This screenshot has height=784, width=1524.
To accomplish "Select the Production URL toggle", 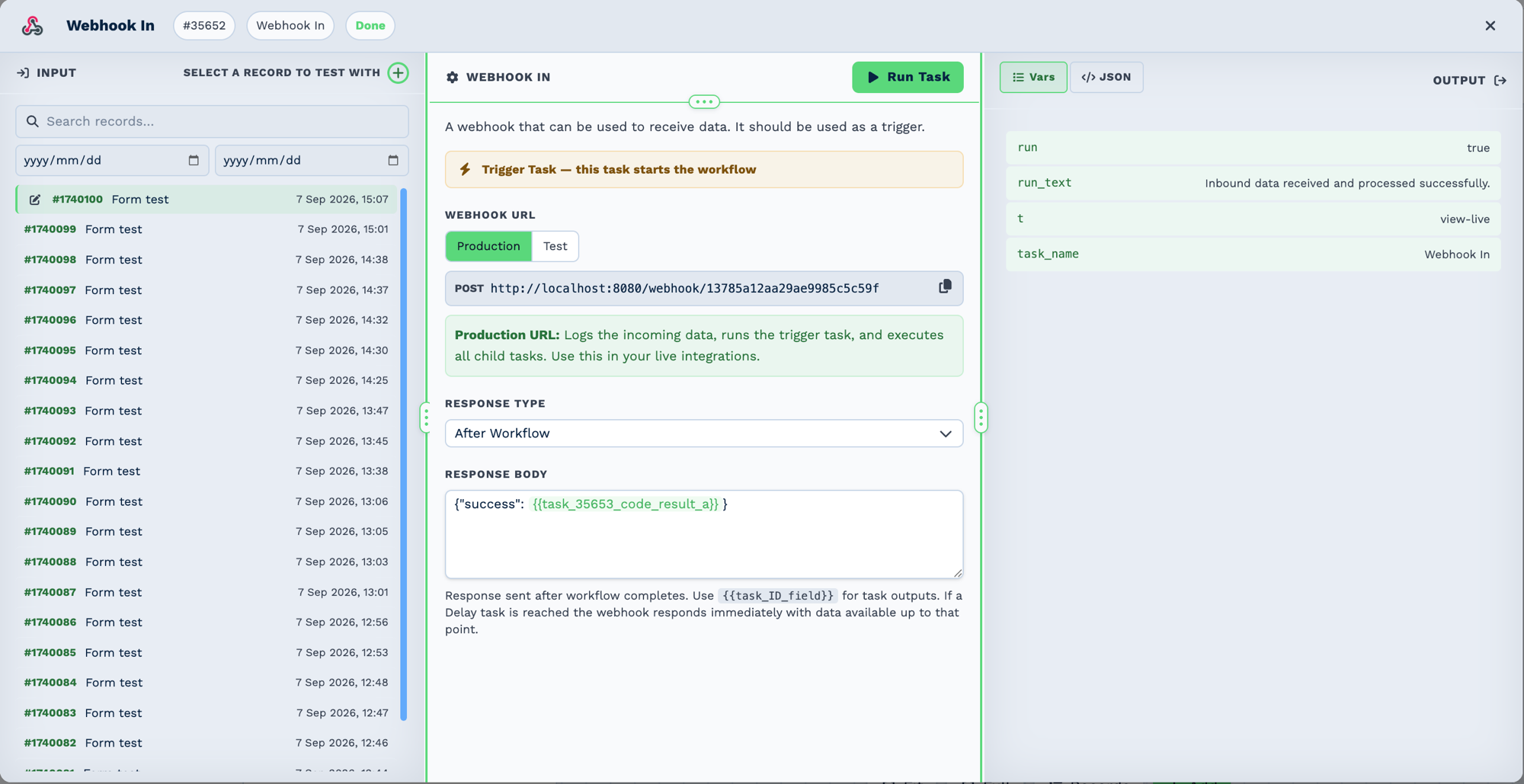I will coord(488,246).
